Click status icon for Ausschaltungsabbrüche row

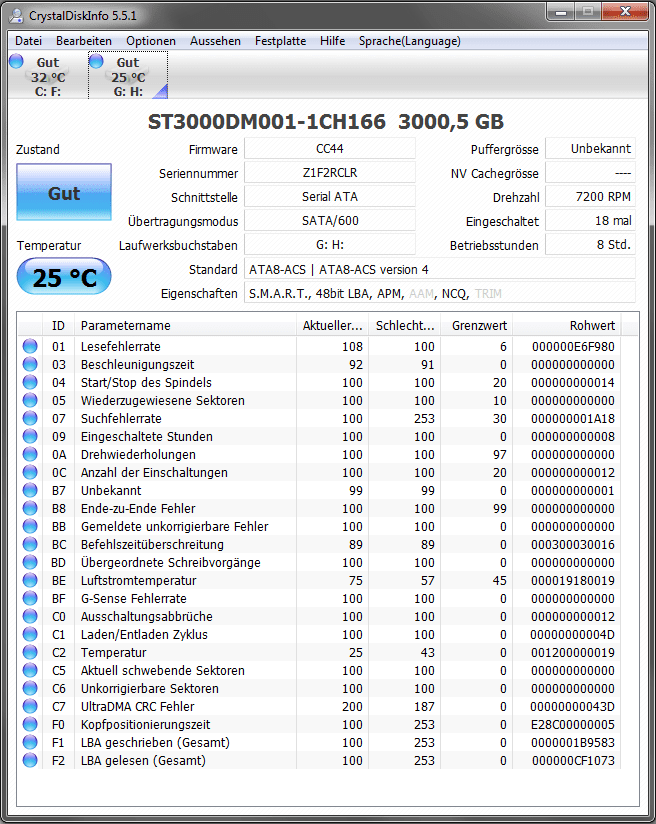click(x=30, y=616)
